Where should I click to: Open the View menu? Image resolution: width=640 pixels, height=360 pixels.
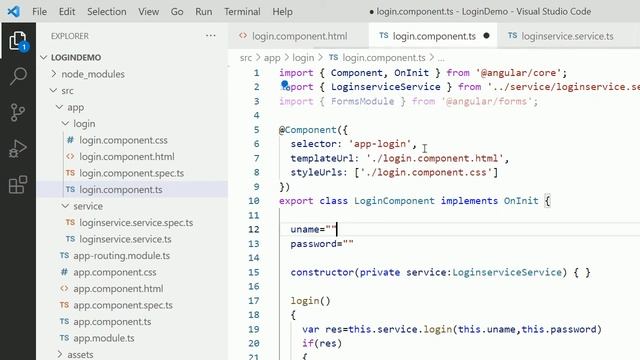149,11
